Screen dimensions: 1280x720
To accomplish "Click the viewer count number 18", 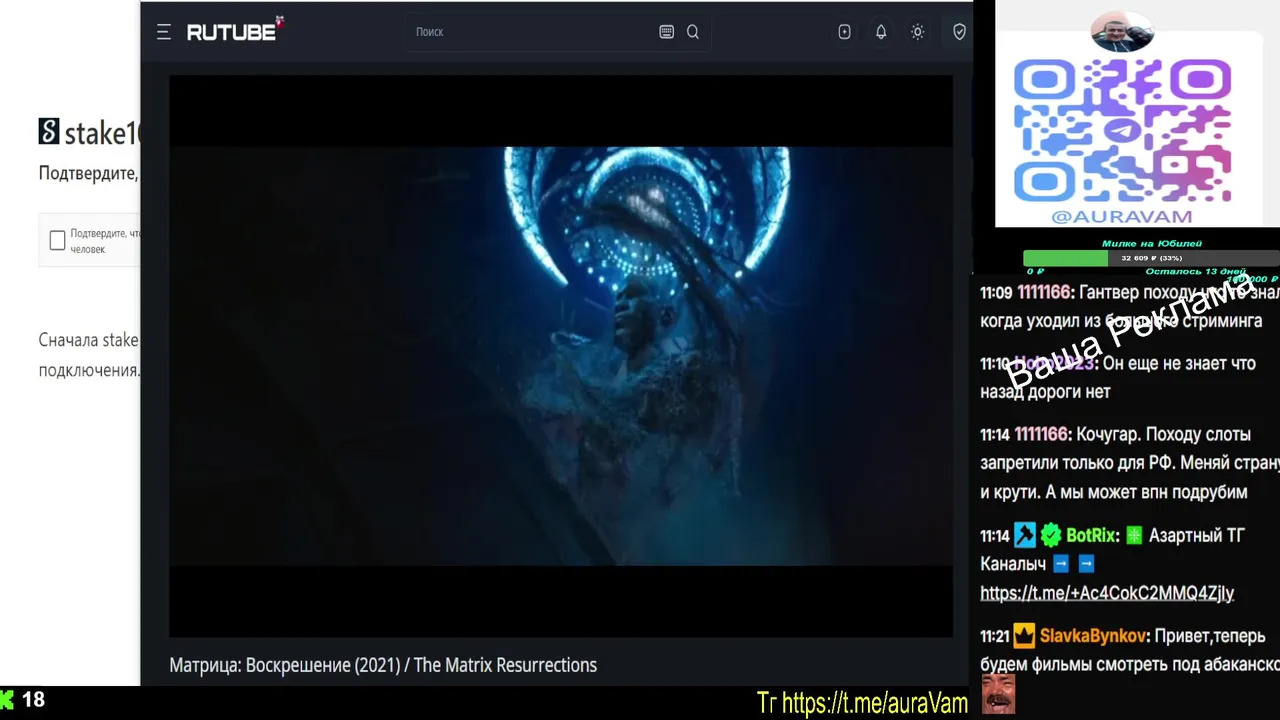I will pyautogui.click(x=34, y=700).
